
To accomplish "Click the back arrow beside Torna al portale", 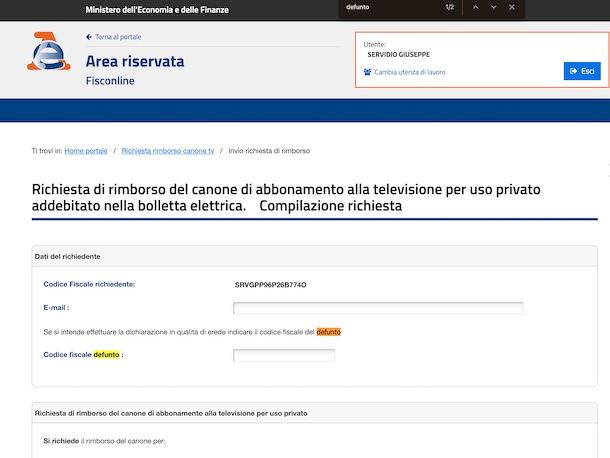I will (89, 37).
